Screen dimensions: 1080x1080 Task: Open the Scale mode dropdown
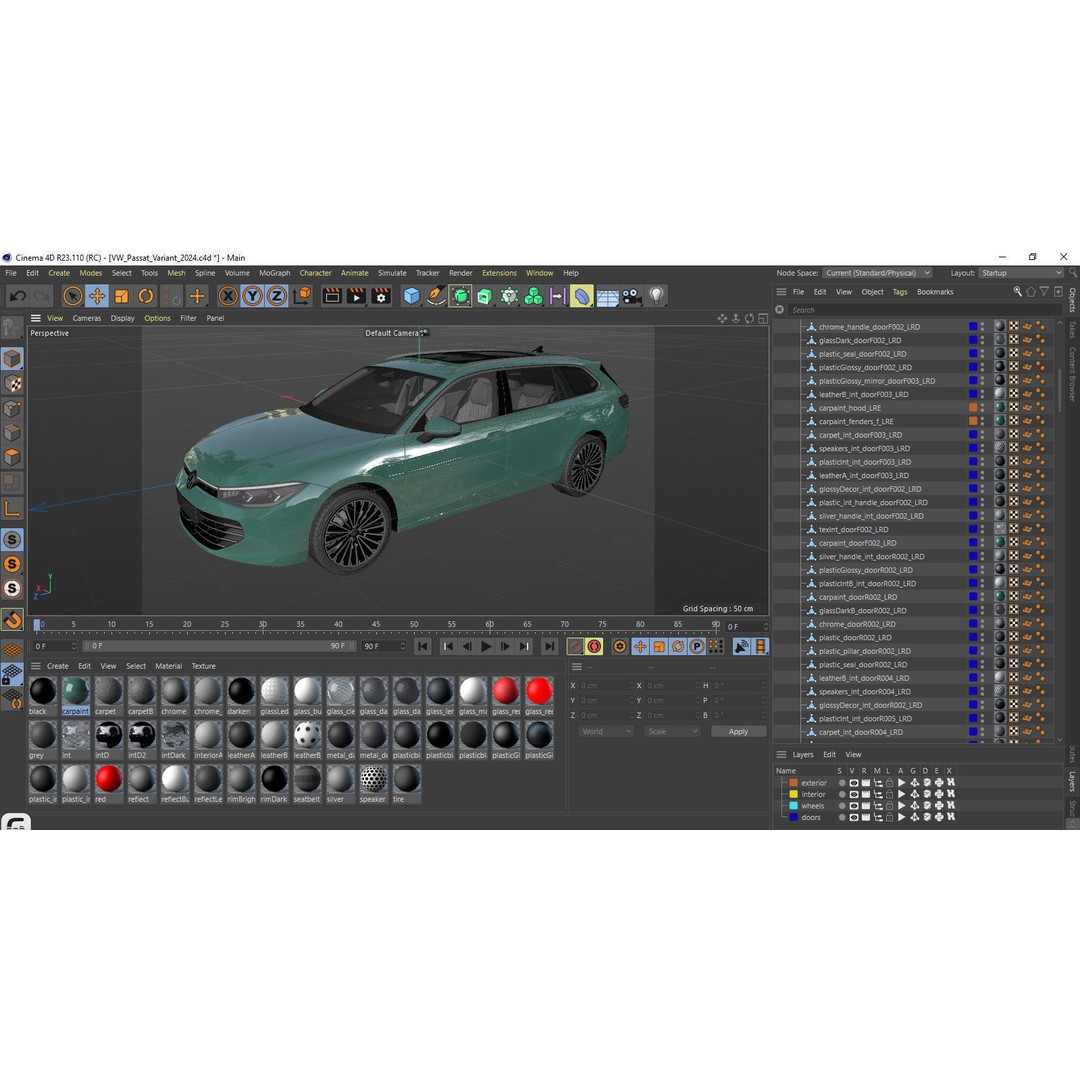click(672, 731)
